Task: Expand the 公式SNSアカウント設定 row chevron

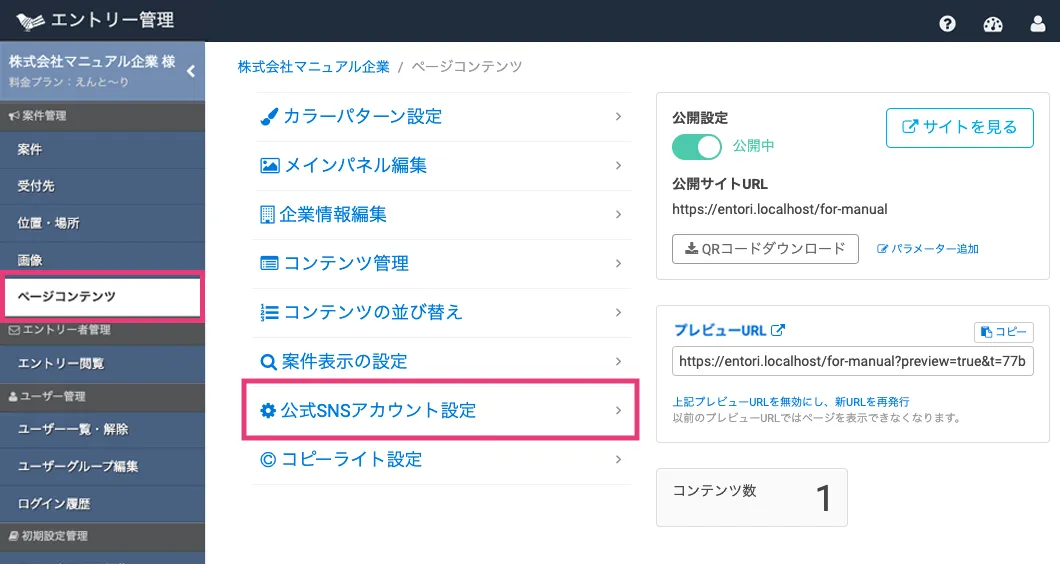Action: 618,410
